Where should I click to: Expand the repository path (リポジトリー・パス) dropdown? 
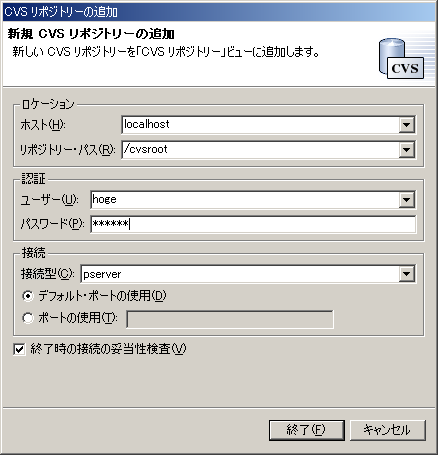click(407, 150)
